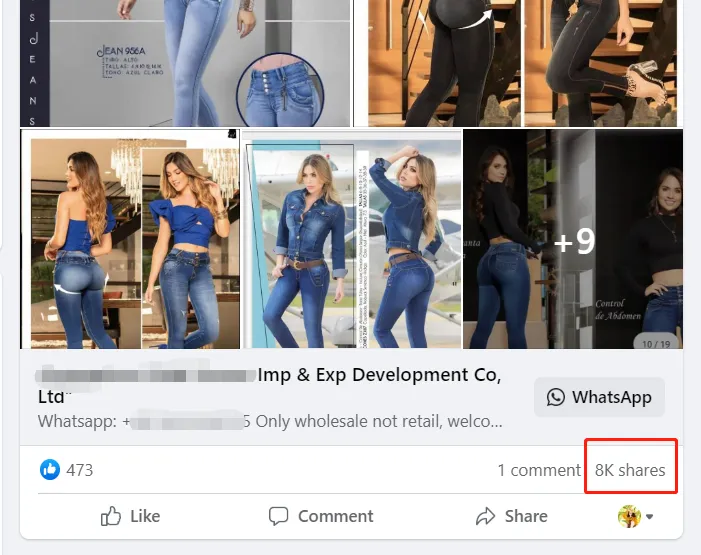Click the Comment speech bubble icon
Screen dimensions: 701x555
point(279,516)
